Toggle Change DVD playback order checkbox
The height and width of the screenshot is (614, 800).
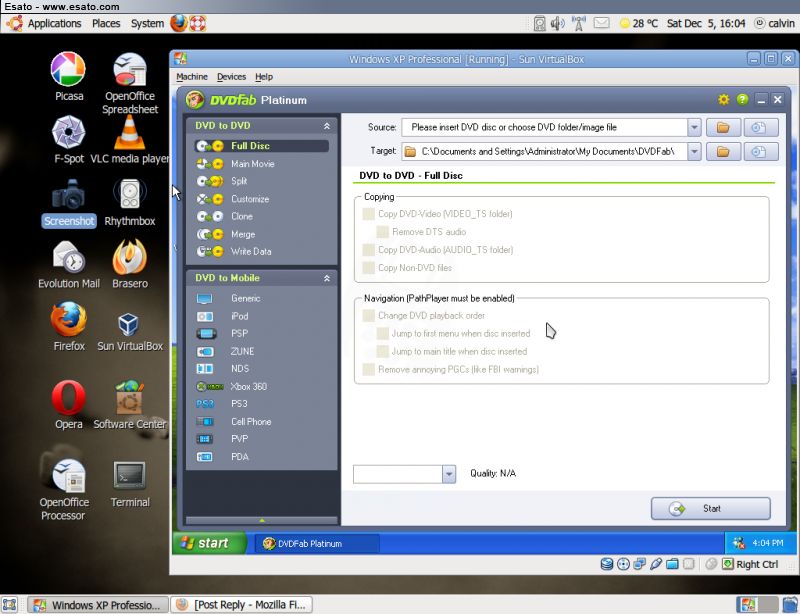[x=368, y=315]
